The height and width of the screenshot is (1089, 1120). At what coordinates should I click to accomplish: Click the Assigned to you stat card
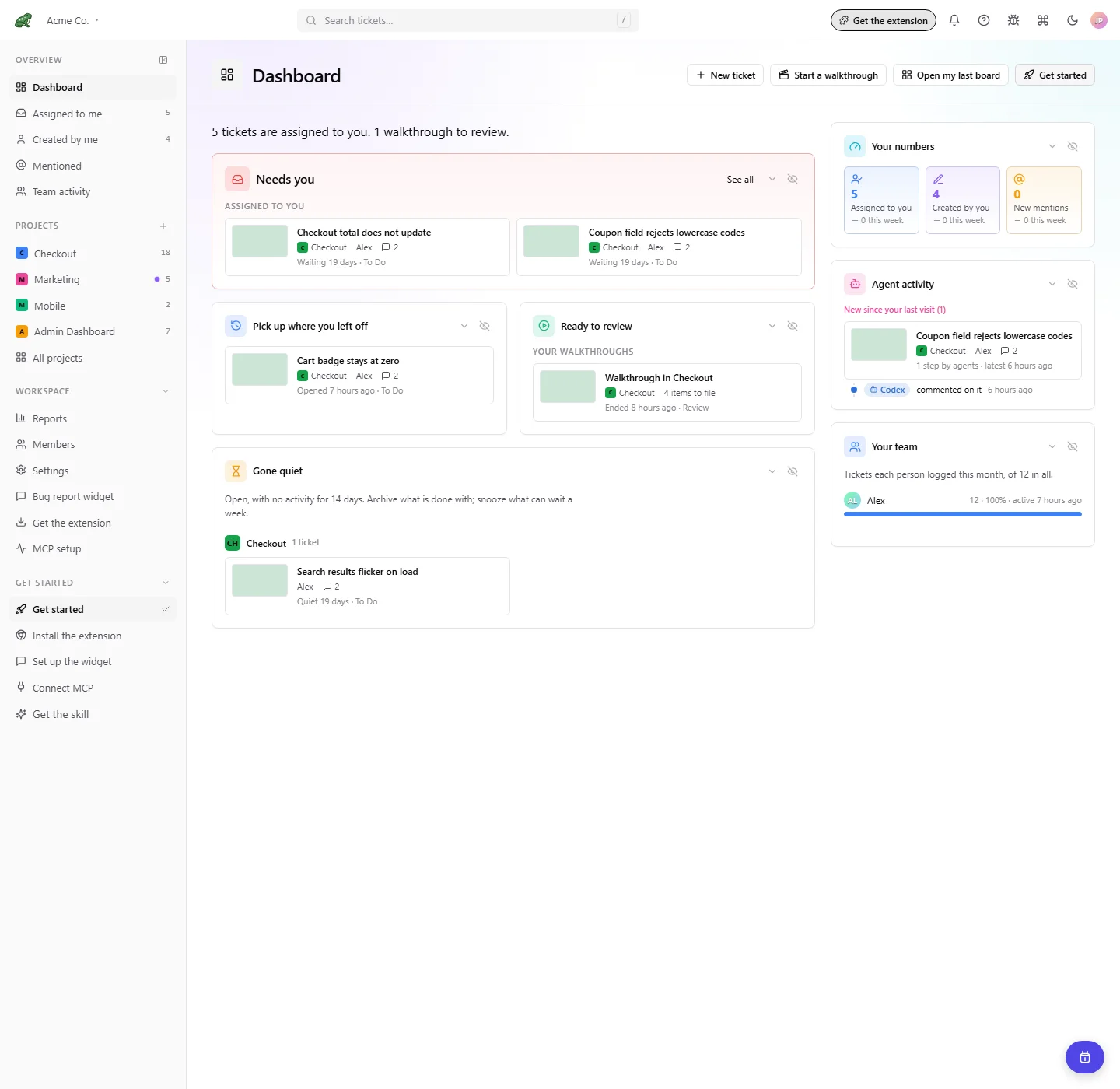click(x=881, y=200)
